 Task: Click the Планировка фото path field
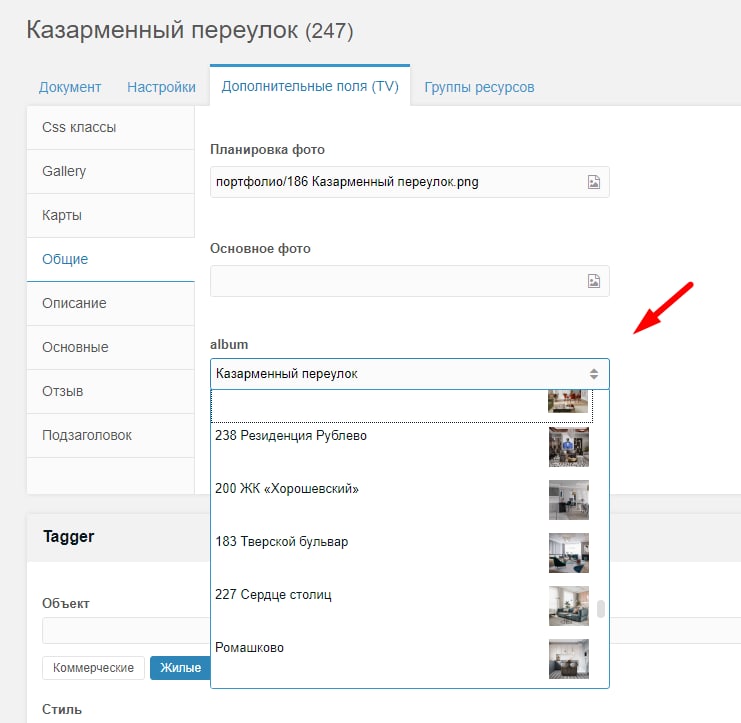[x=410, y=182]
